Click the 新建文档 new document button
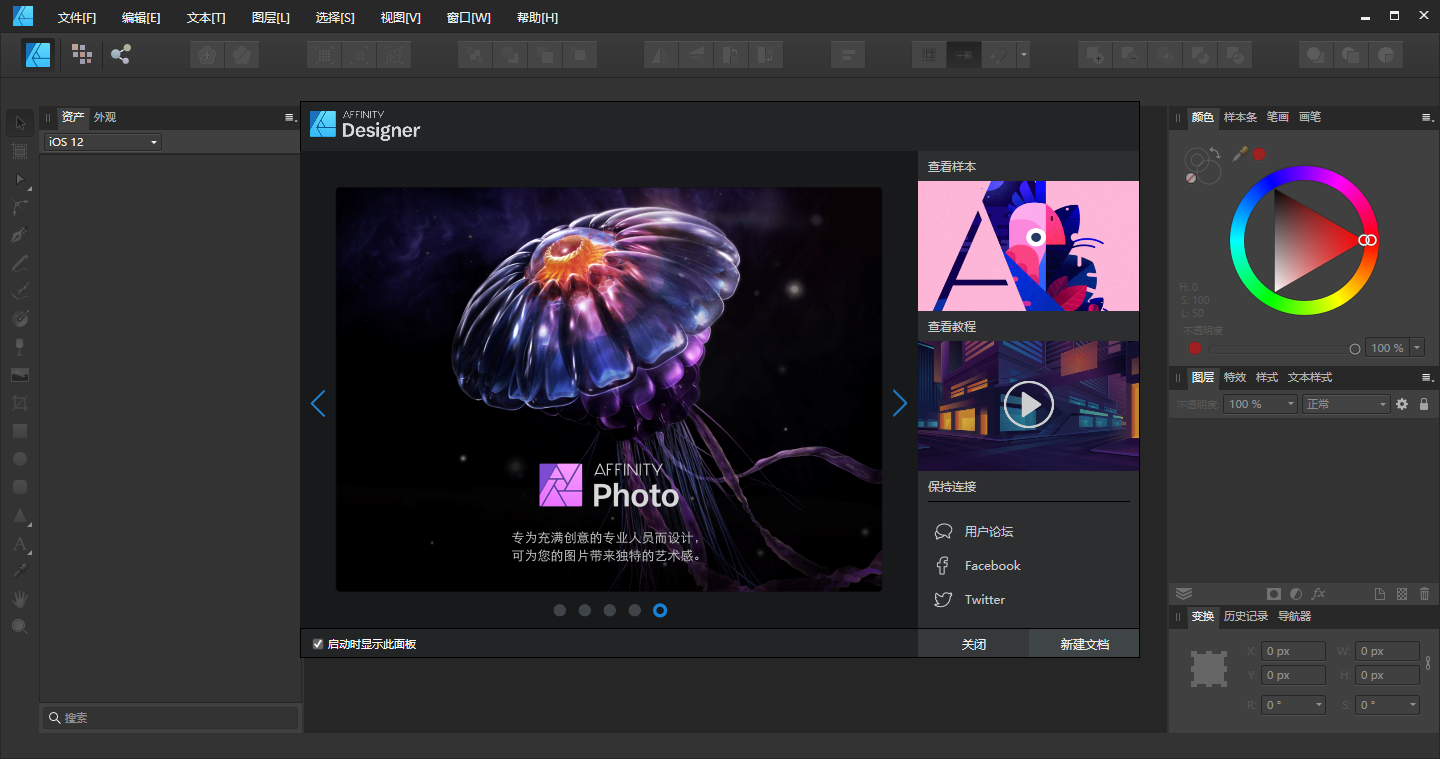Viewport: 1440px width, 759px height. point(1084,644)
